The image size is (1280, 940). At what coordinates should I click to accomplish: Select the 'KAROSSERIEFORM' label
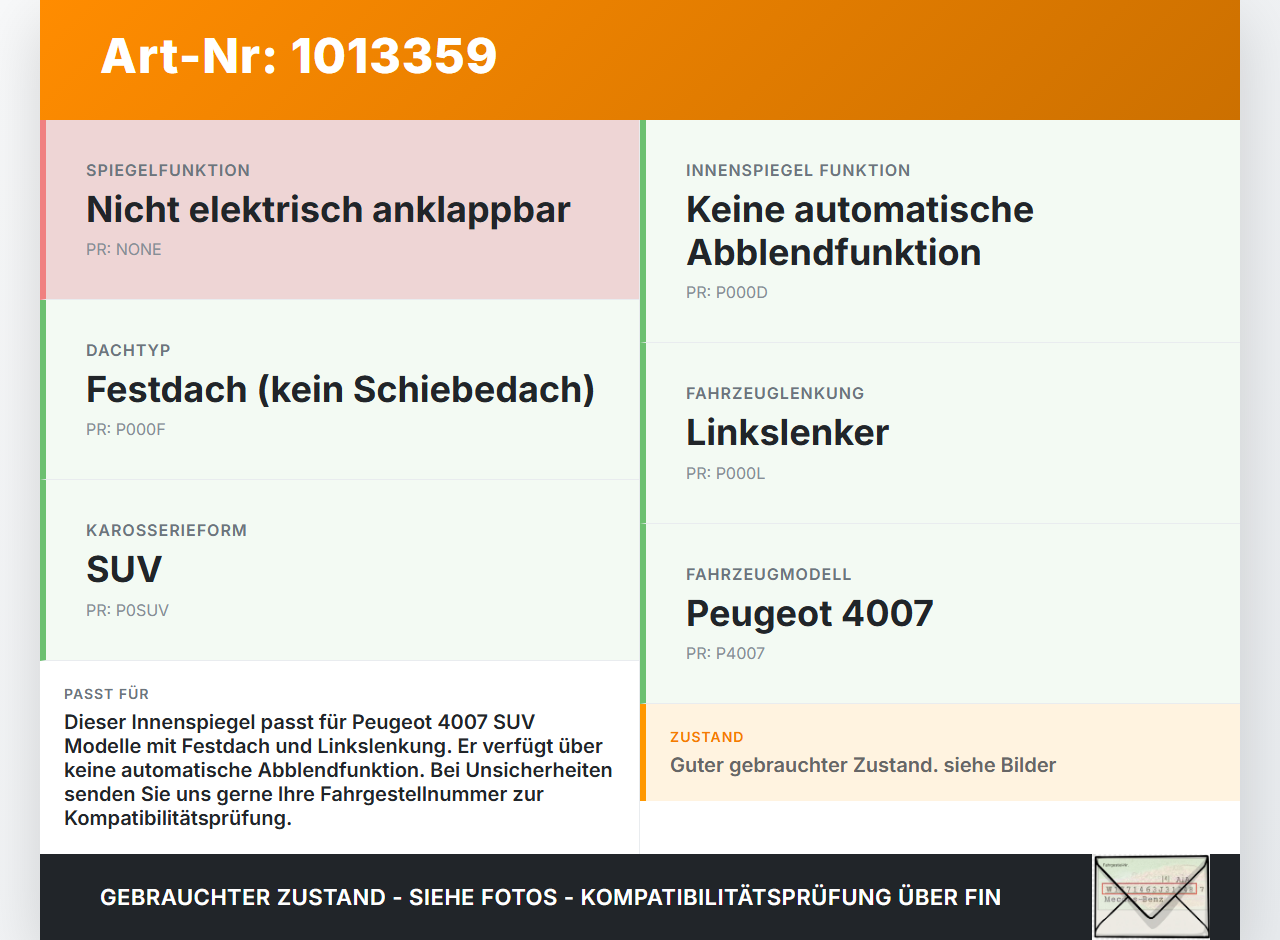point(166,531)
